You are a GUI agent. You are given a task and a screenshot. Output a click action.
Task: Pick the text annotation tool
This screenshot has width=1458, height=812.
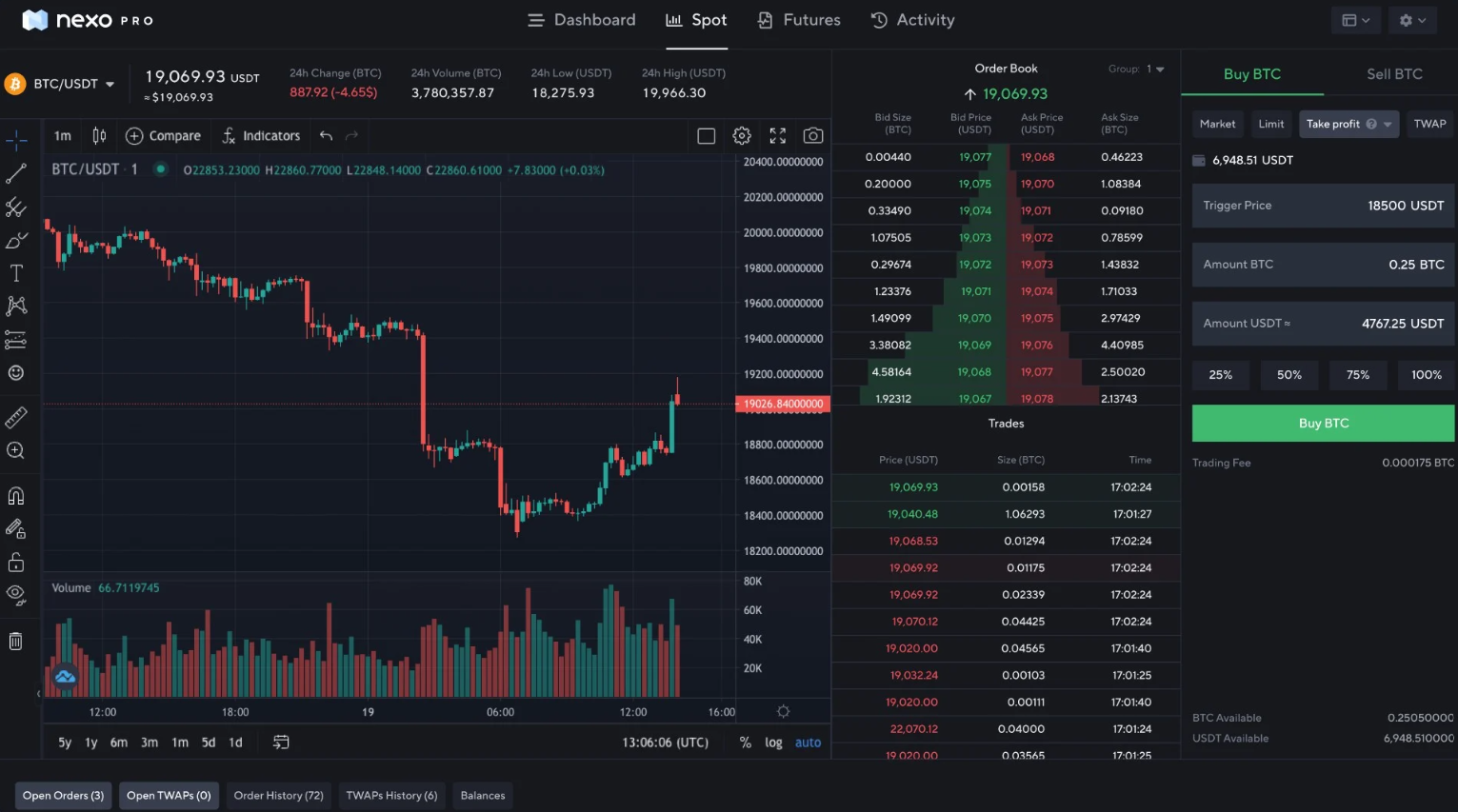(17, 273)
